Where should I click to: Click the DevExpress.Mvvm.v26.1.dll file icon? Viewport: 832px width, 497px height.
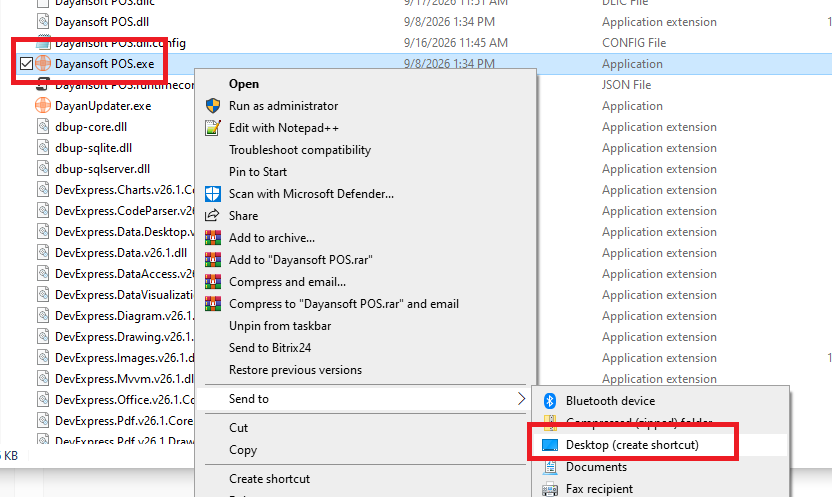43,379
